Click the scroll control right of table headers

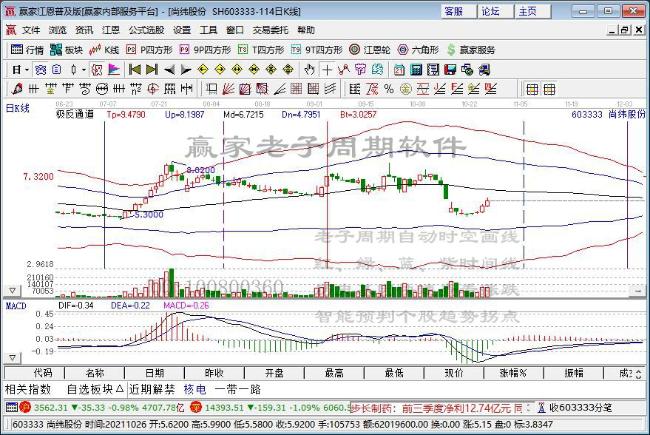click(x=639, y=373)
